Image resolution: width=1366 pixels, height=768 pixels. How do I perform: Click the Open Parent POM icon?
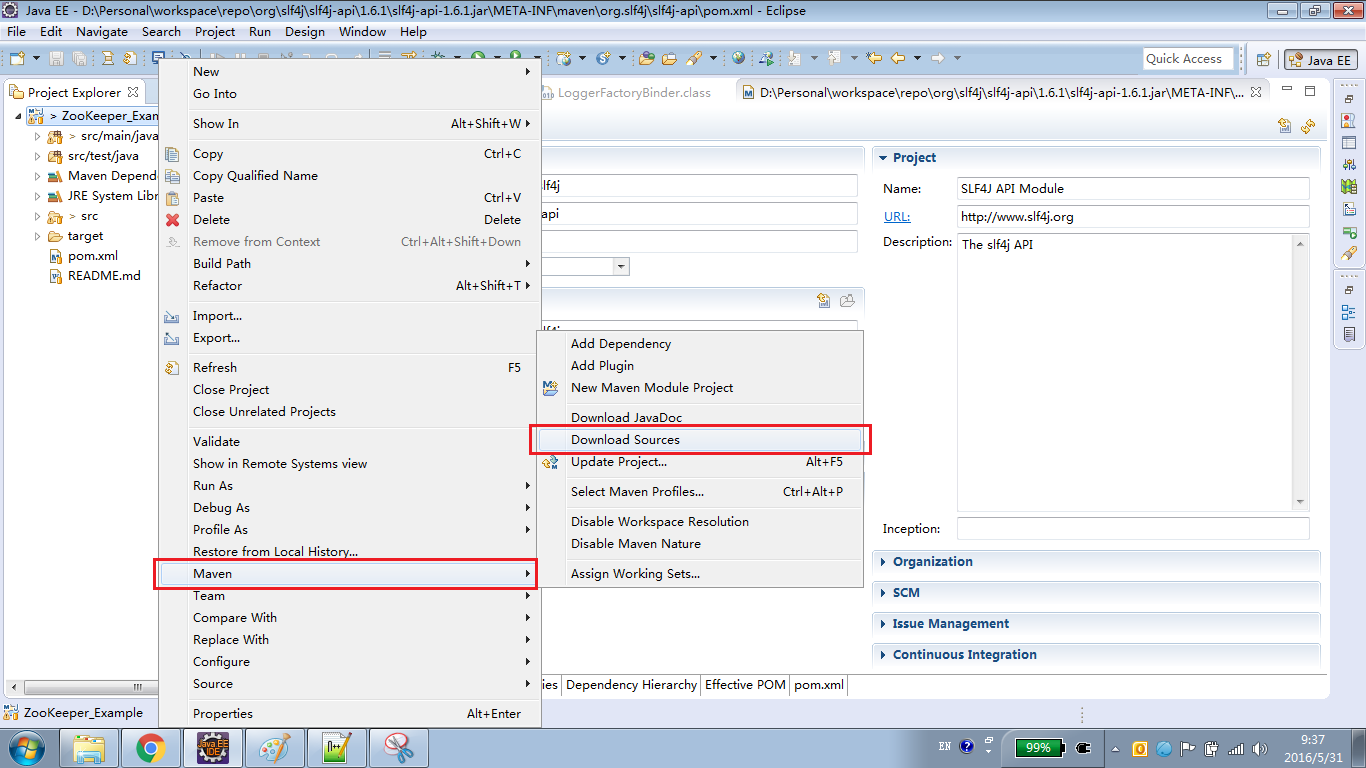(x=824, y=300)
